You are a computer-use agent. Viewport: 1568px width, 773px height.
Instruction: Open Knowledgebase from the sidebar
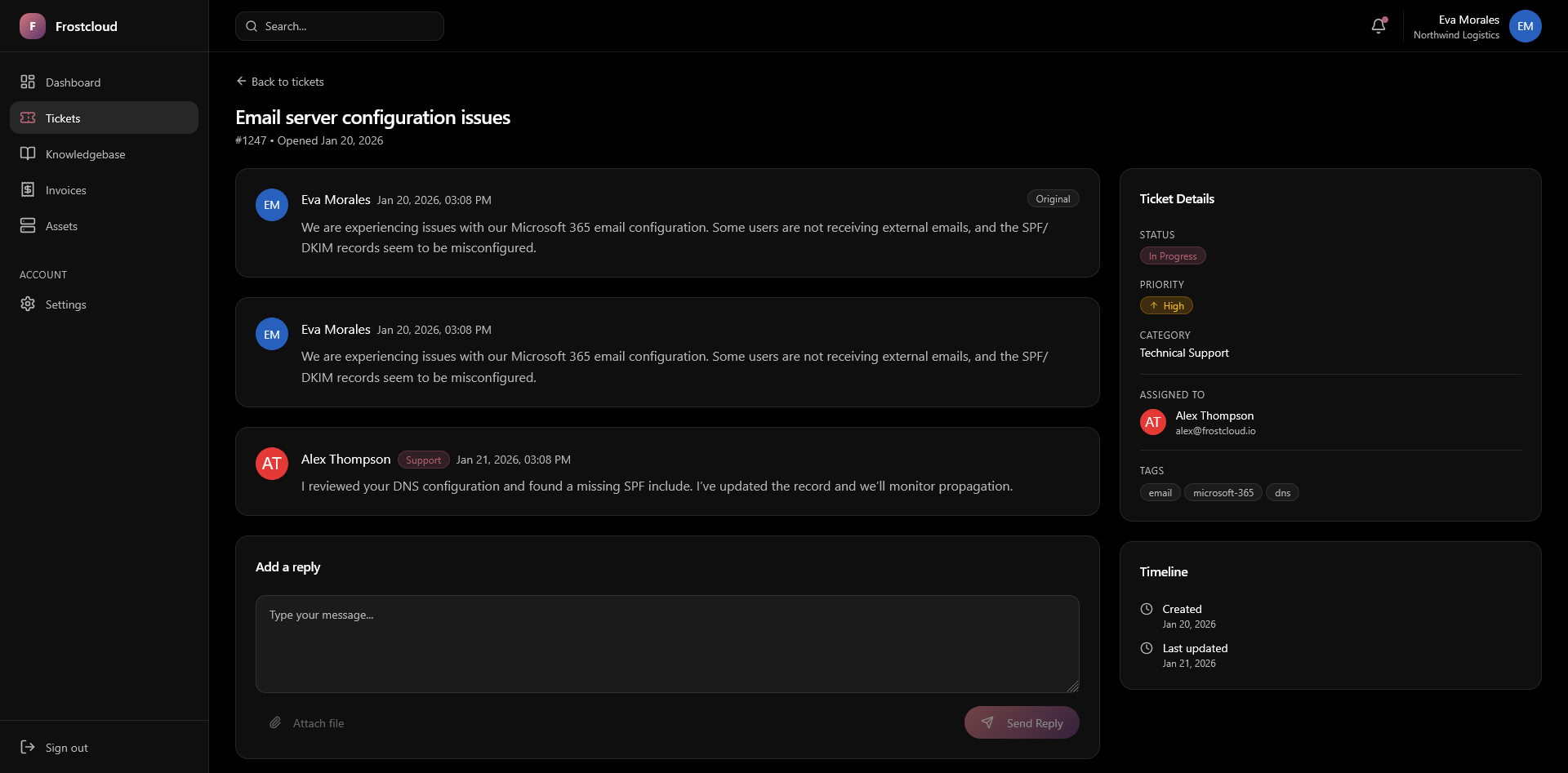point(85,154)
